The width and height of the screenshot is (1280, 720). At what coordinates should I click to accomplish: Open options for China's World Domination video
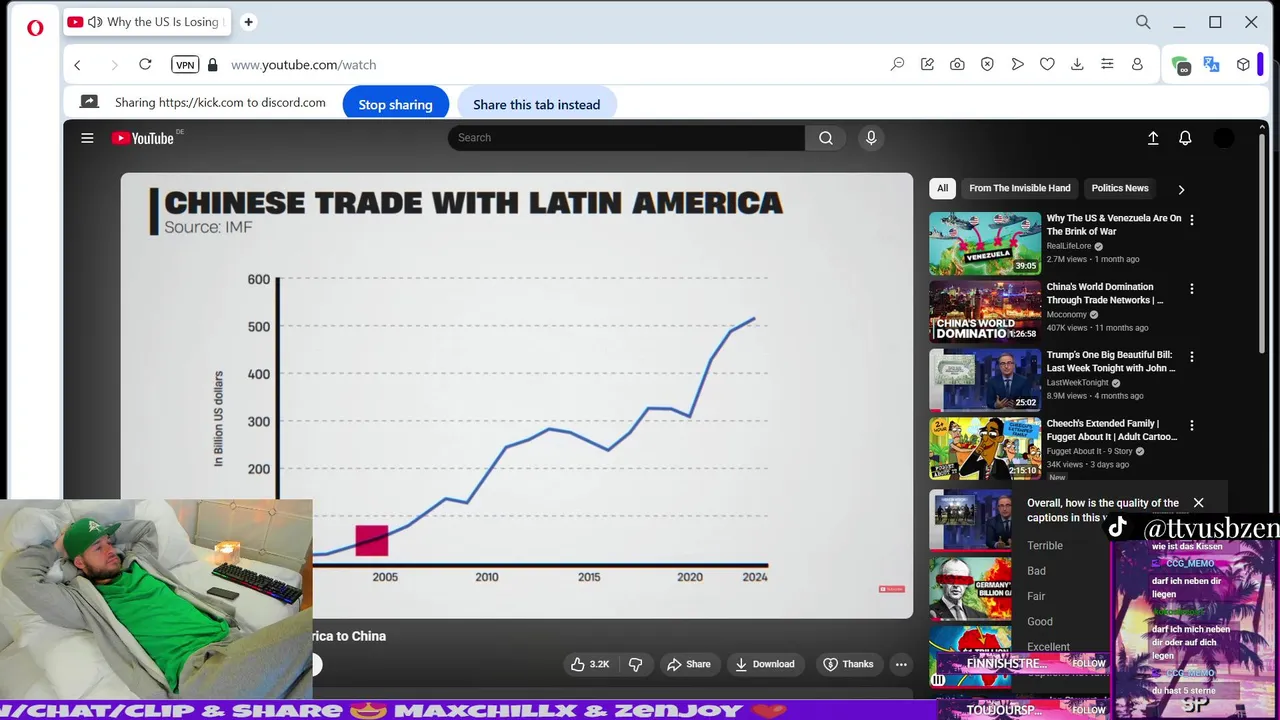click(x=1191, y=289)
